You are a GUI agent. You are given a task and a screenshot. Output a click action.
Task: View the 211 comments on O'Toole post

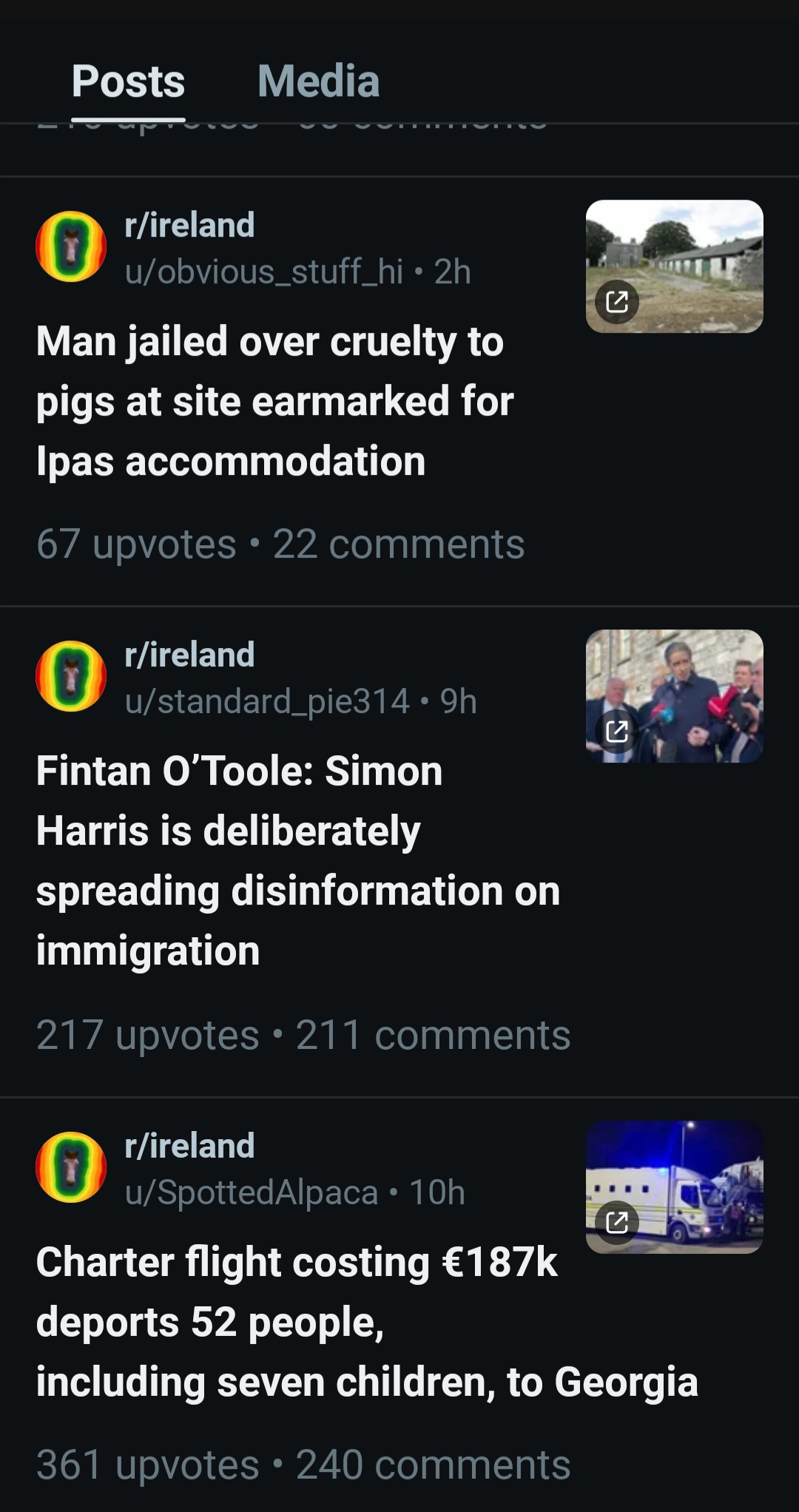click(433, 1035)
